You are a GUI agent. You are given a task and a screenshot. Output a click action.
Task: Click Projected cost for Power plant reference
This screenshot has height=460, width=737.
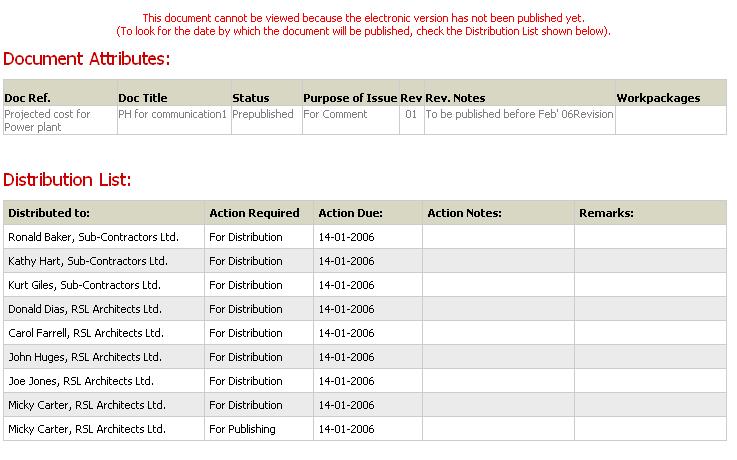coord(47,121)
